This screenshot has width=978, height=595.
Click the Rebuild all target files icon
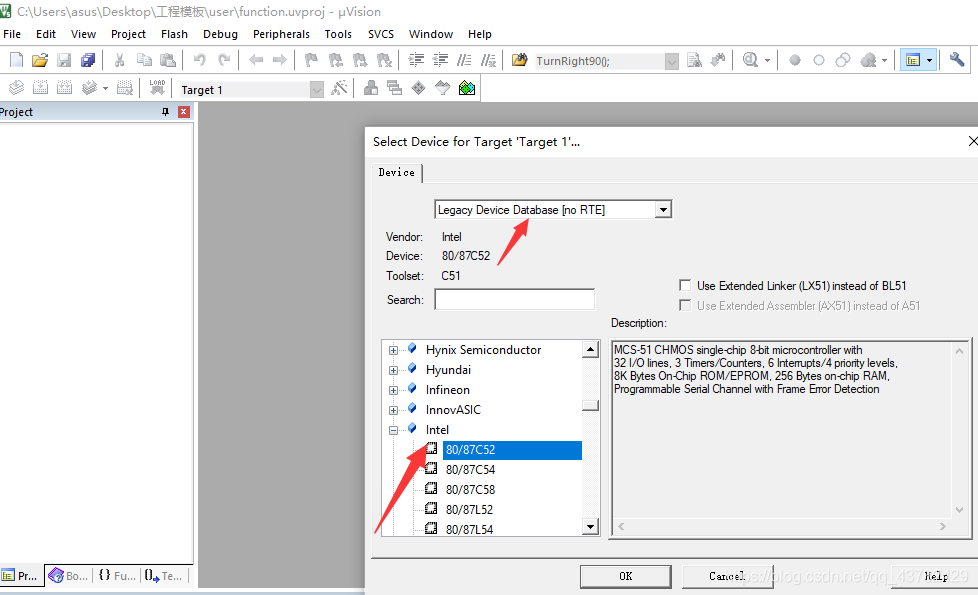tap(64, 88)
